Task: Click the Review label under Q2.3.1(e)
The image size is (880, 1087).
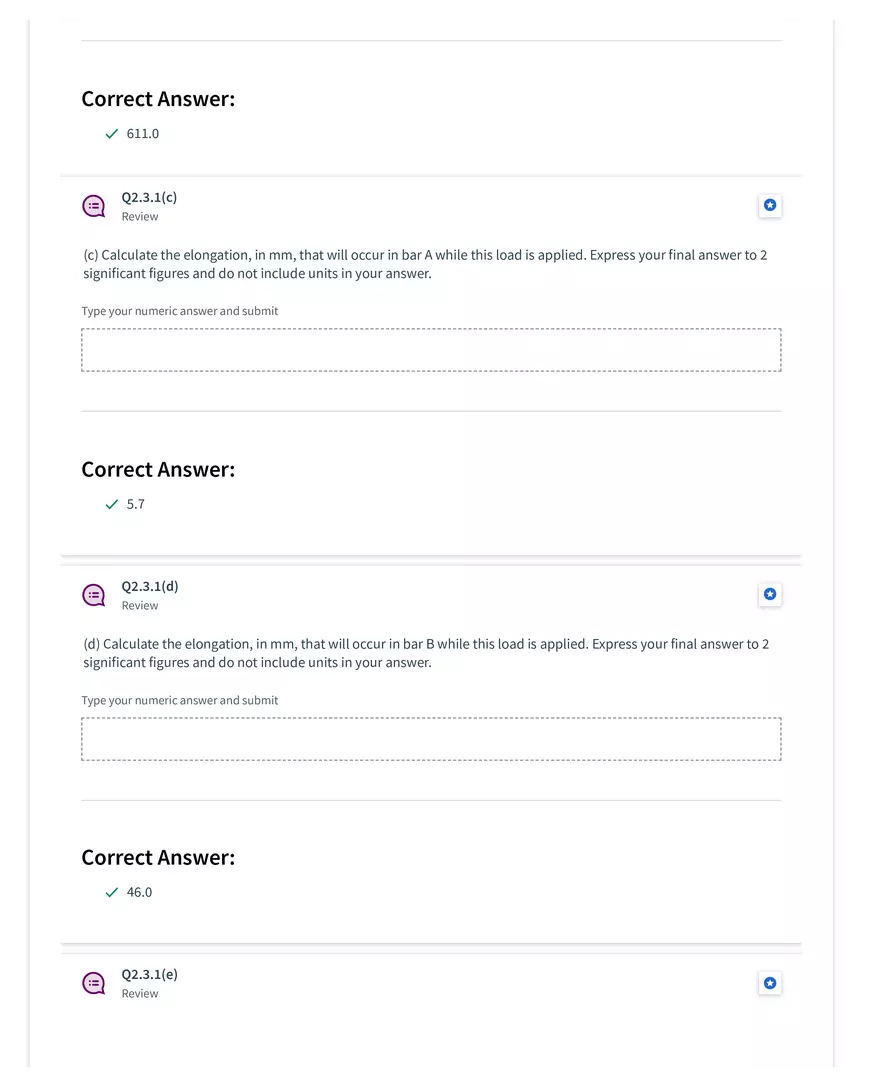Action: point(140,994)
